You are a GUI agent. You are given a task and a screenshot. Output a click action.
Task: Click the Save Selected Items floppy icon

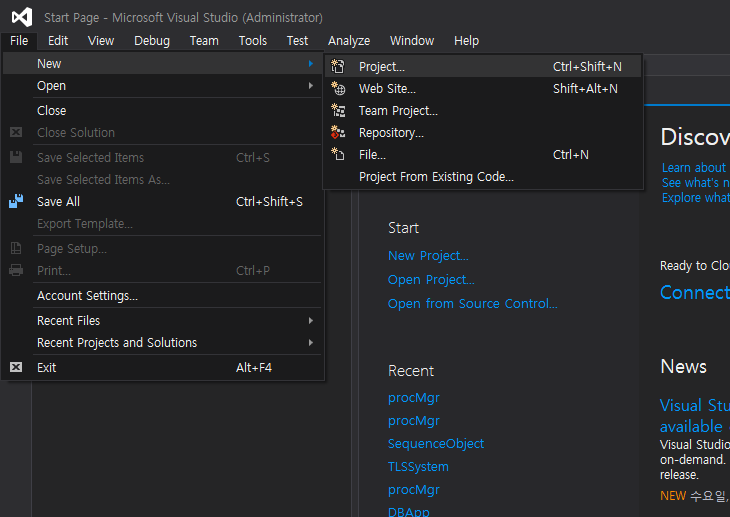(x=16, y=157)
